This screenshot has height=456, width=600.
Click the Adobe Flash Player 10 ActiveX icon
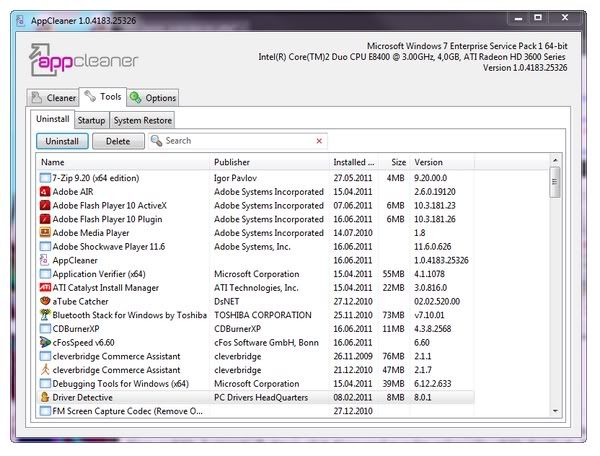click(x=45, y=205)
